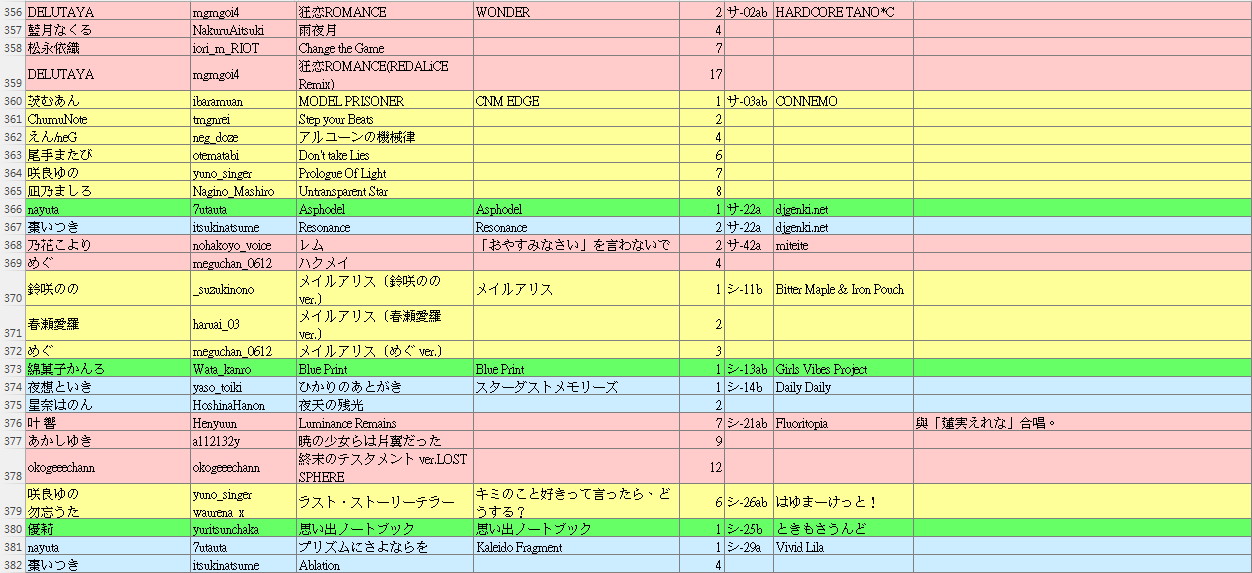Click the プリズムにさよならを cell
Screen dimensions: 1252x573
(x=384, y=547)
